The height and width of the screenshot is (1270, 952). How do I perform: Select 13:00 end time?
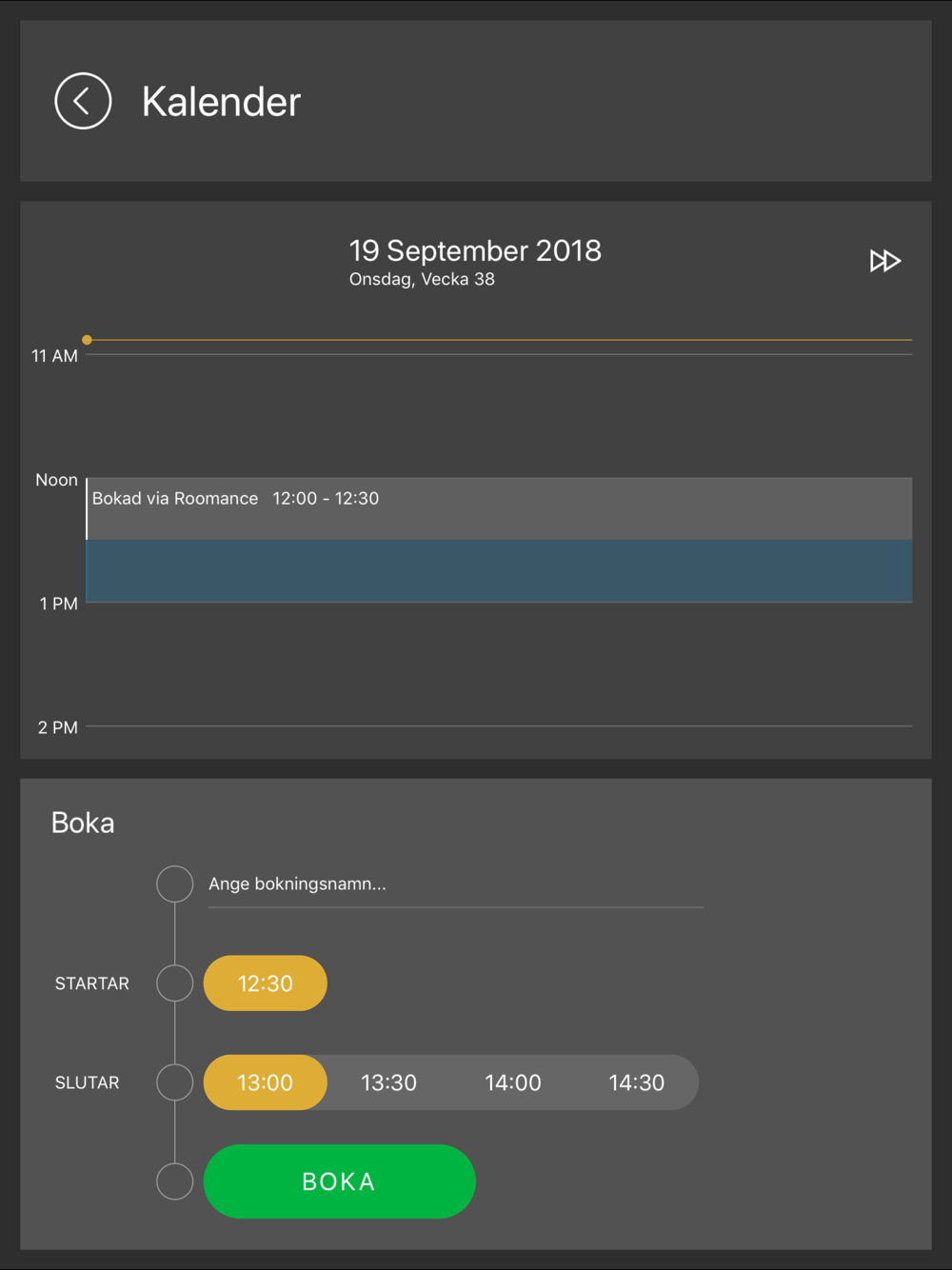(266, 1082)
